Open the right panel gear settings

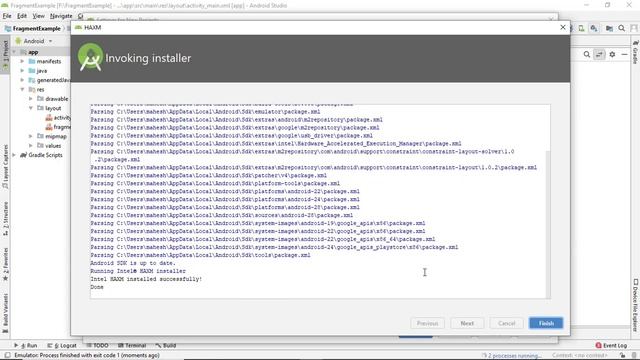(612, 54)
